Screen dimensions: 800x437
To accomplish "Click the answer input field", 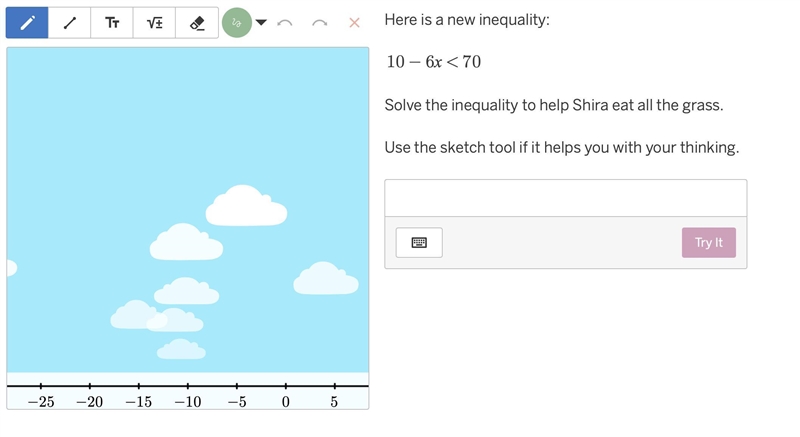I will point(566,198).
